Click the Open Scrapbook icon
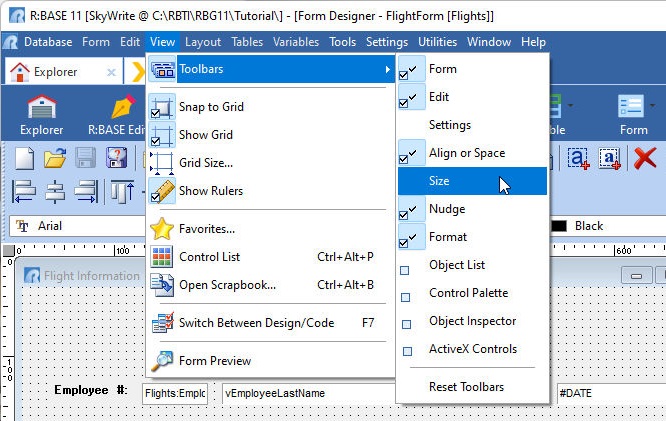This screenshot has height=421, width=666. (162, 285)
